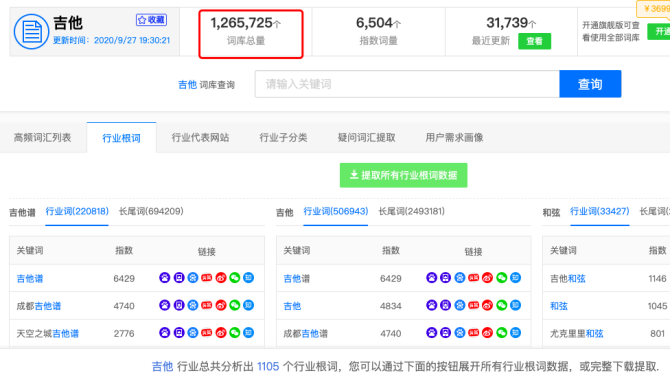Open WeChat icon in 吉他 4834 row
The width and height of the screenshot is (670, 380).
[x=502, y=305]
